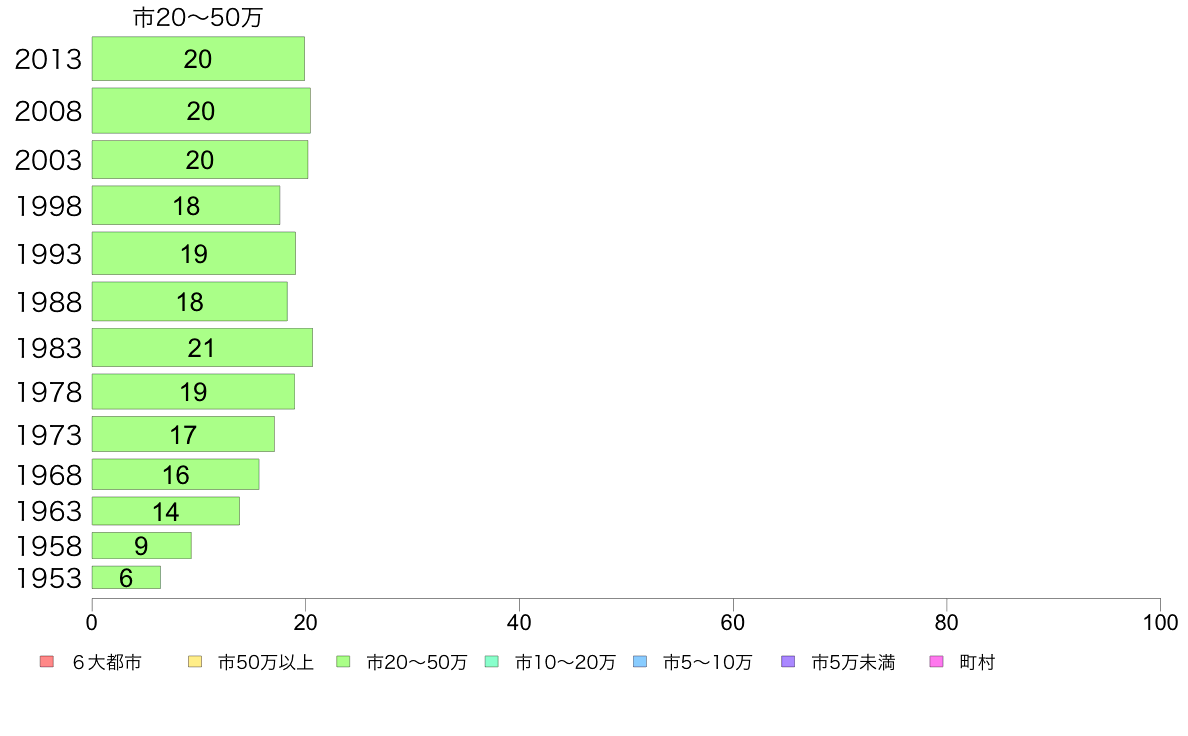Select the 市50万以上 legend label text
This screenshot has height=736, width=1188.
(x=266, y=662)
